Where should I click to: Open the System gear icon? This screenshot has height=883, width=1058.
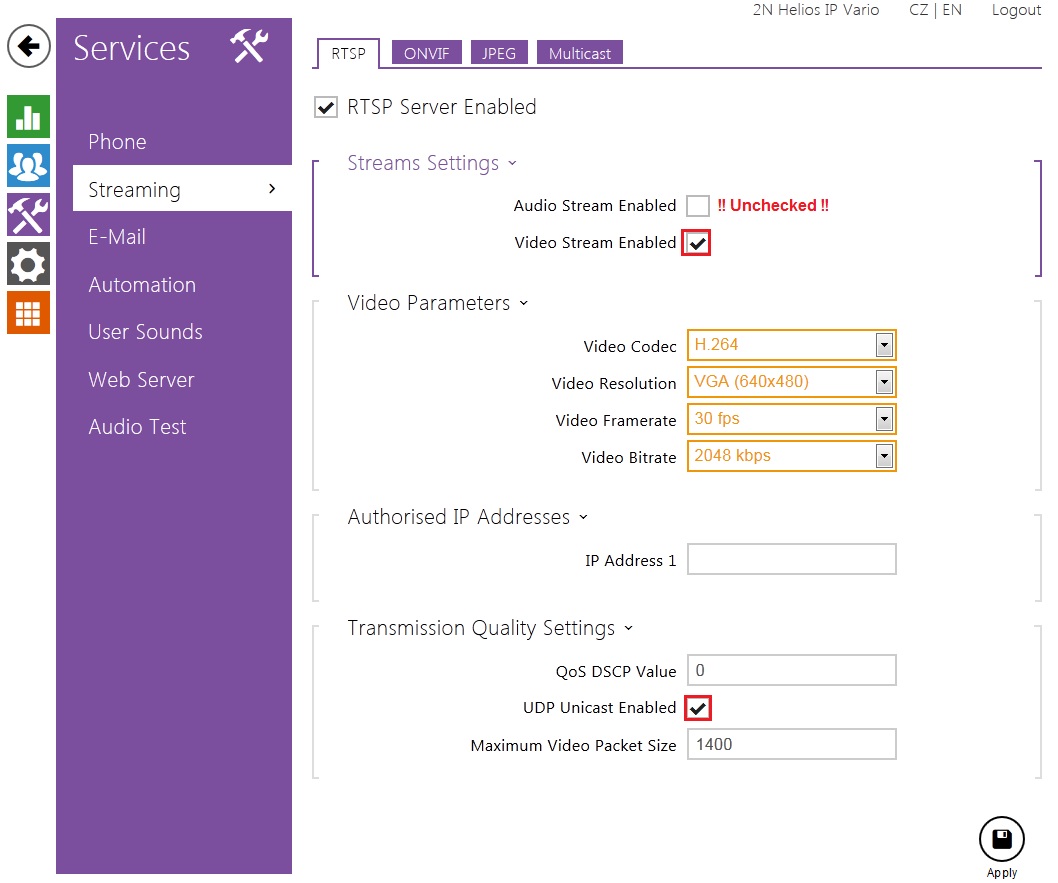[28, 264]
